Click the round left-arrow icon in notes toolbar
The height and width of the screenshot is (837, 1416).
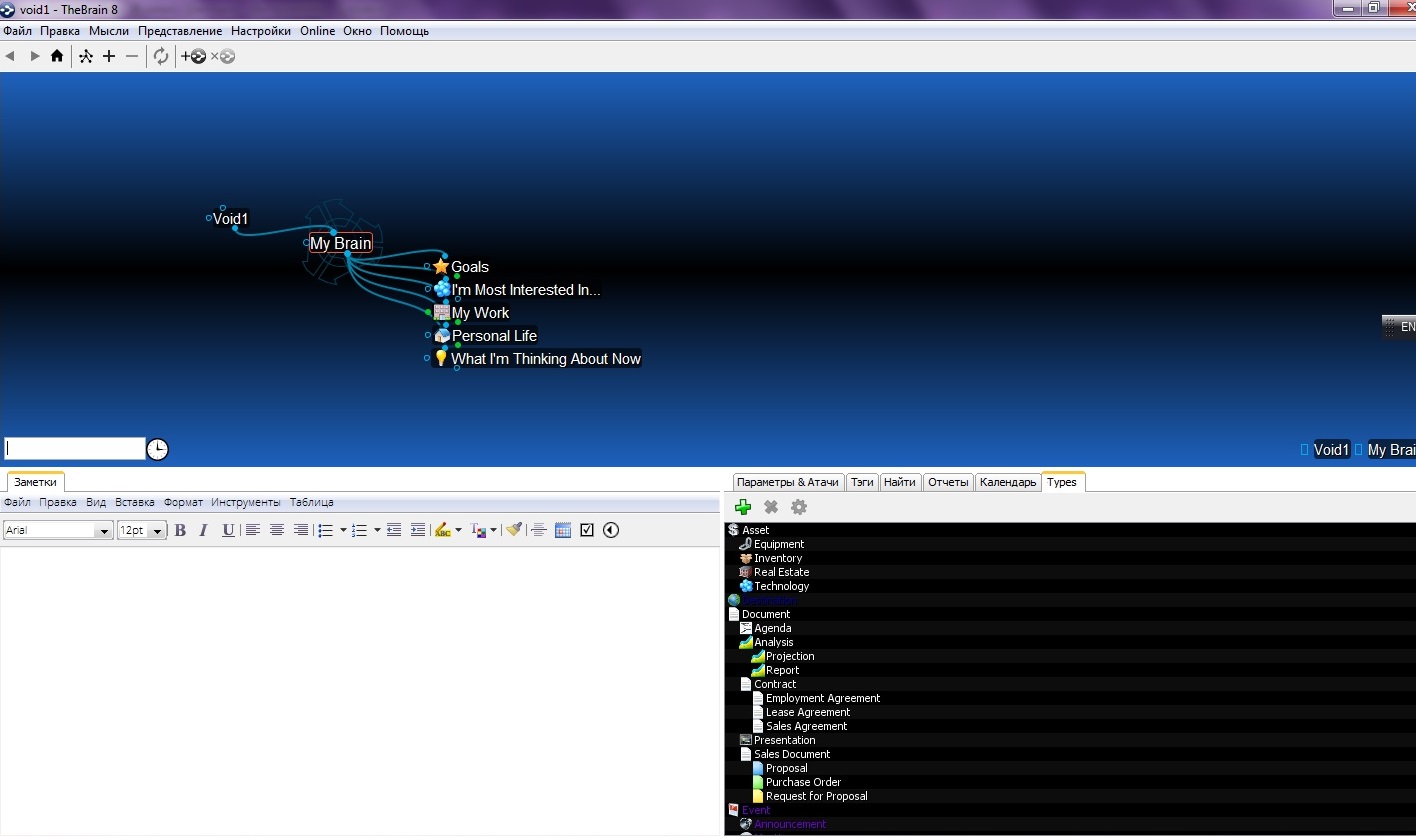point(611,530)
